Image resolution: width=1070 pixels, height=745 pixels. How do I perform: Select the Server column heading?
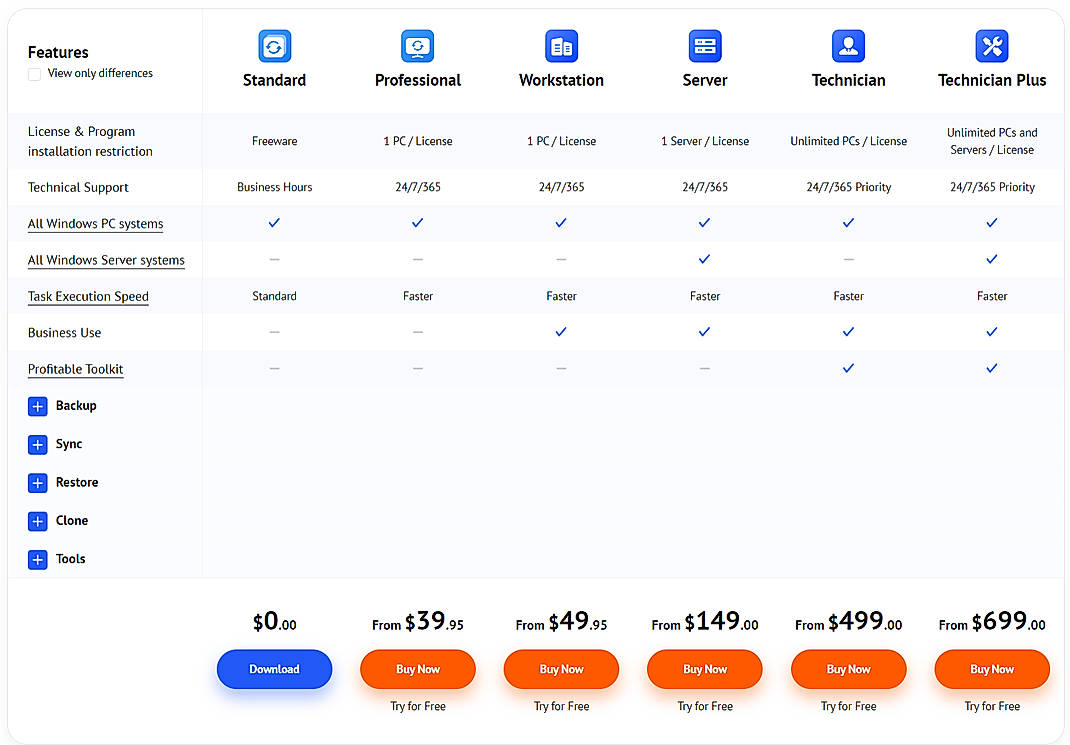705,81
